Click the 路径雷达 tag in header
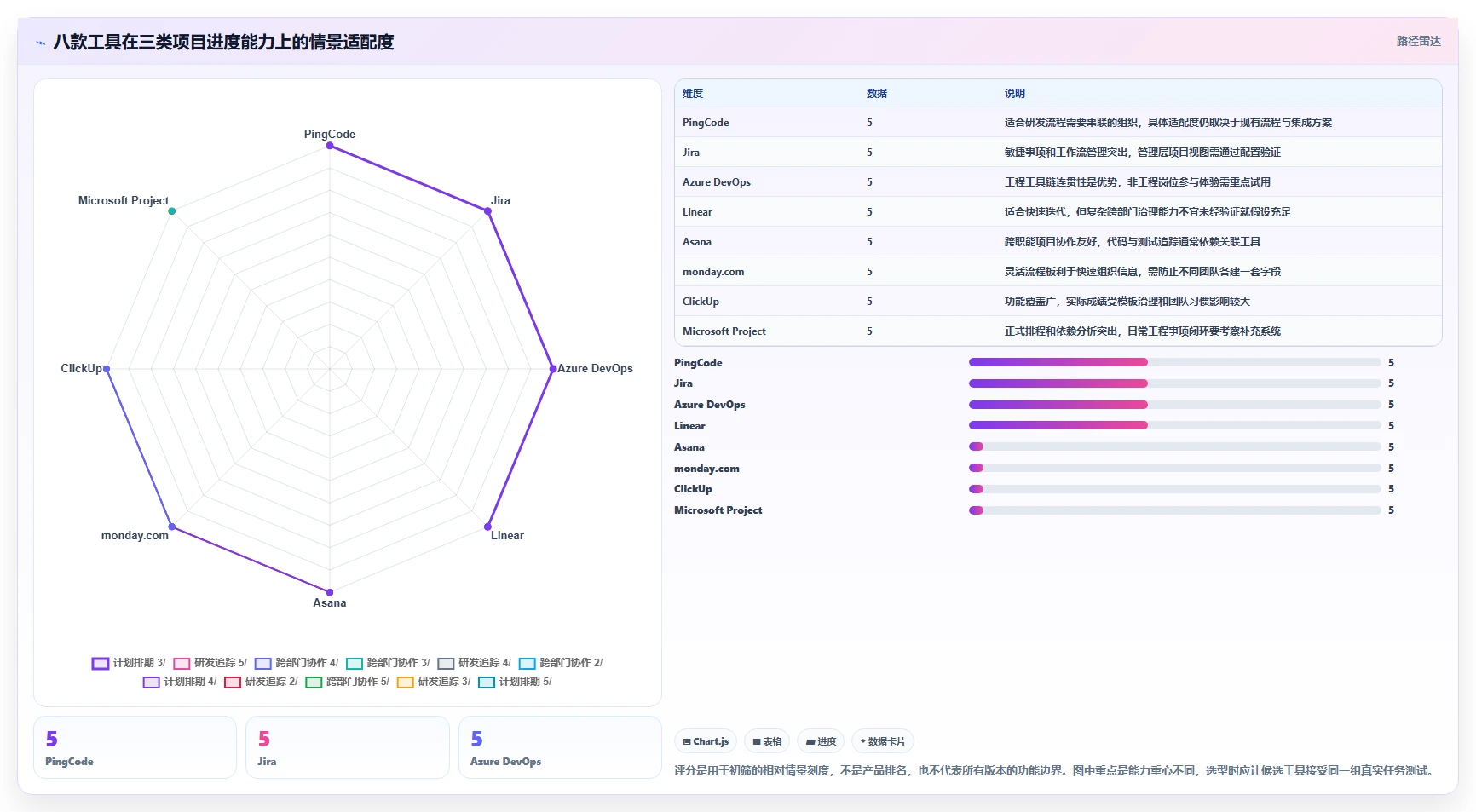Screen dimensions: 1476x812 1418,41
